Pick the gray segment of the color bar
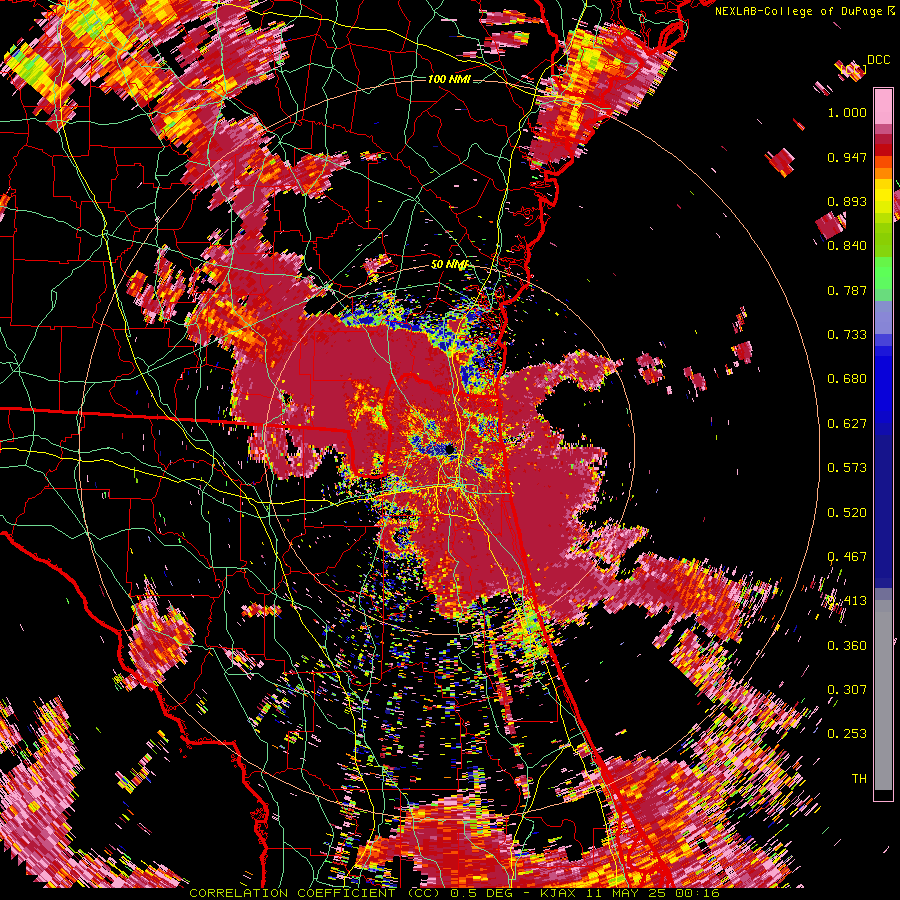The width and height of the screenshot is (900, 900). point(883,695)
